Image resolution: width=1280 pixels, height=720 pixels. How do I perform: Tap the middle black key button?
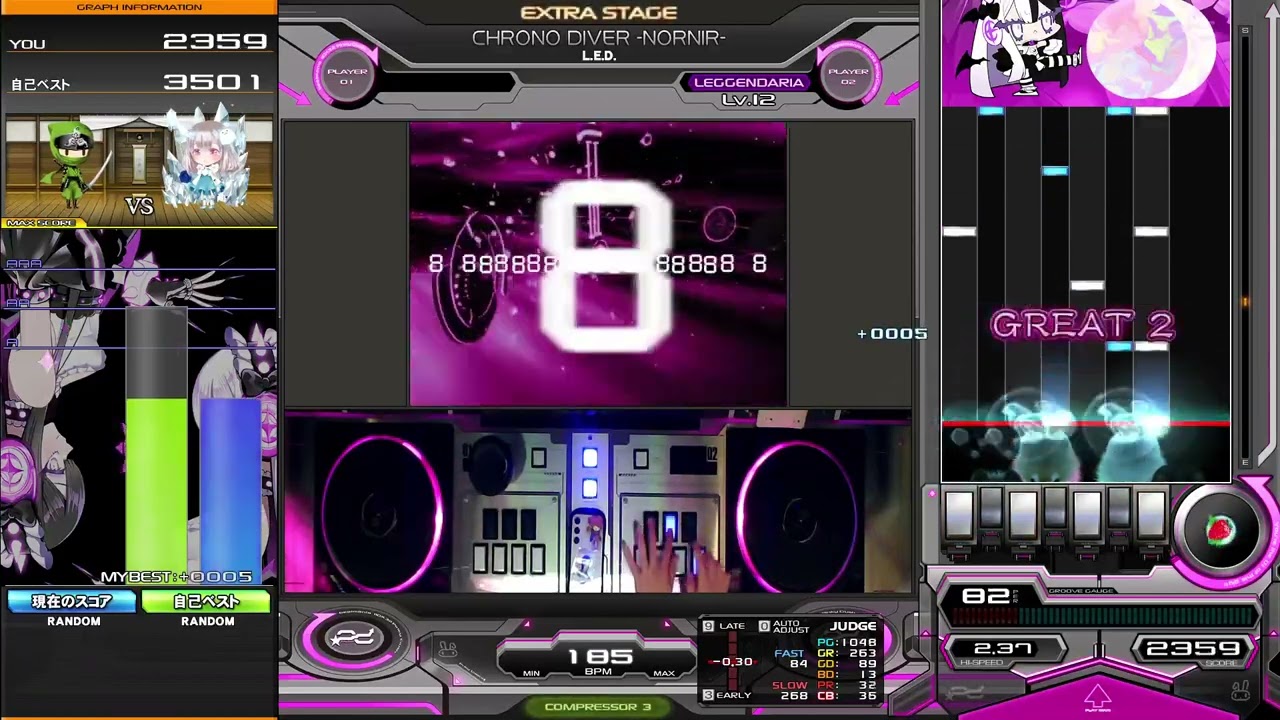(x=1055, y=508)
